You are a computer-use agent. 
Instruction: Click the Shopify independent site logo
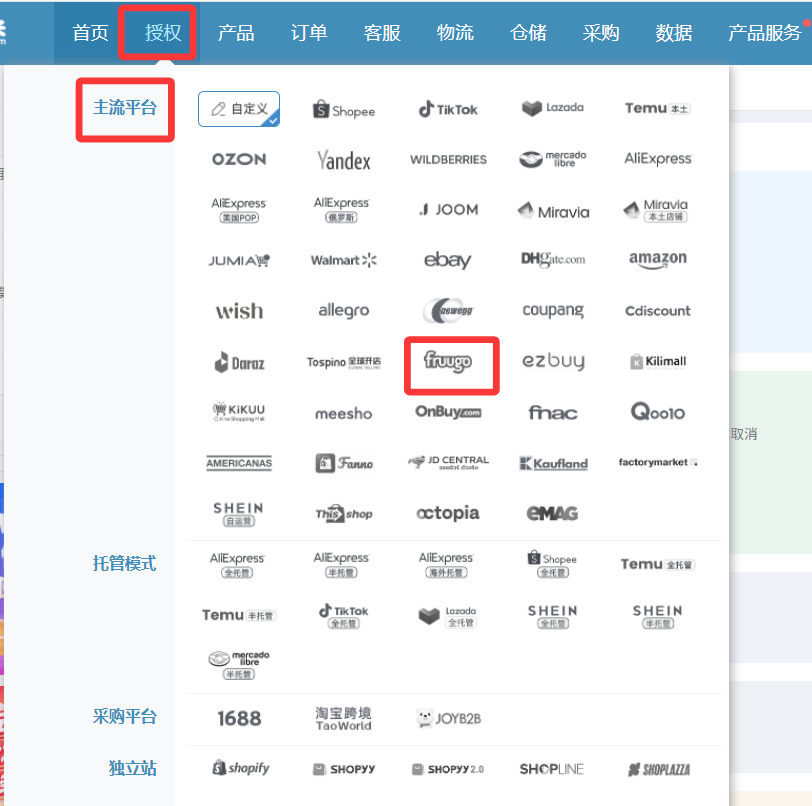(x=240, y=769)
